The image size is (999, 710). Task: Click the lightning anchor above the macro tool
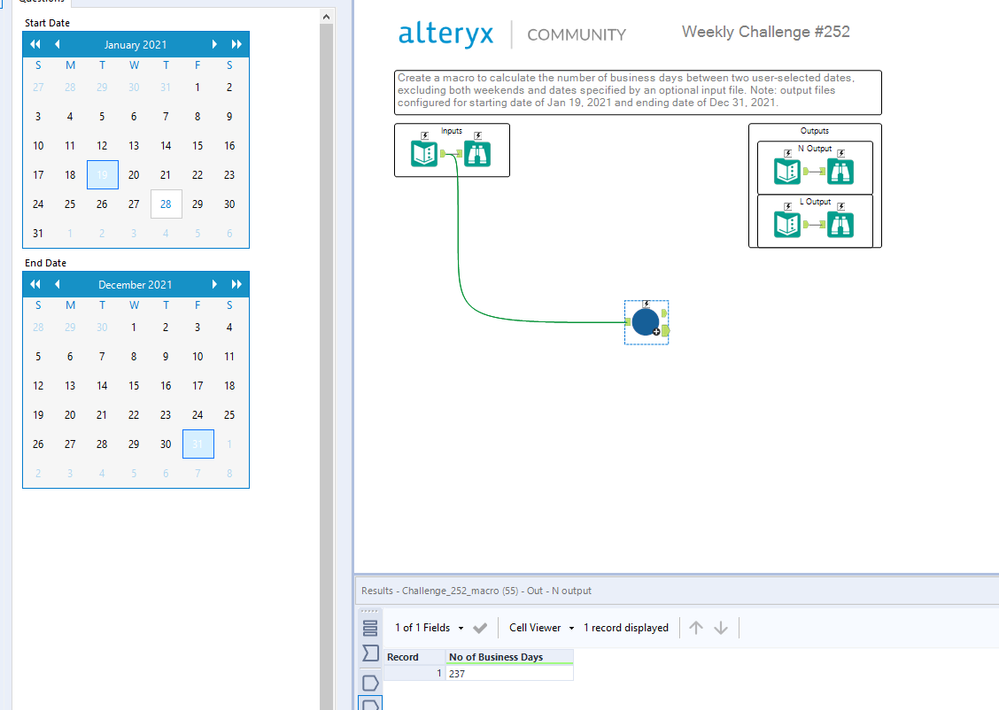646,303
